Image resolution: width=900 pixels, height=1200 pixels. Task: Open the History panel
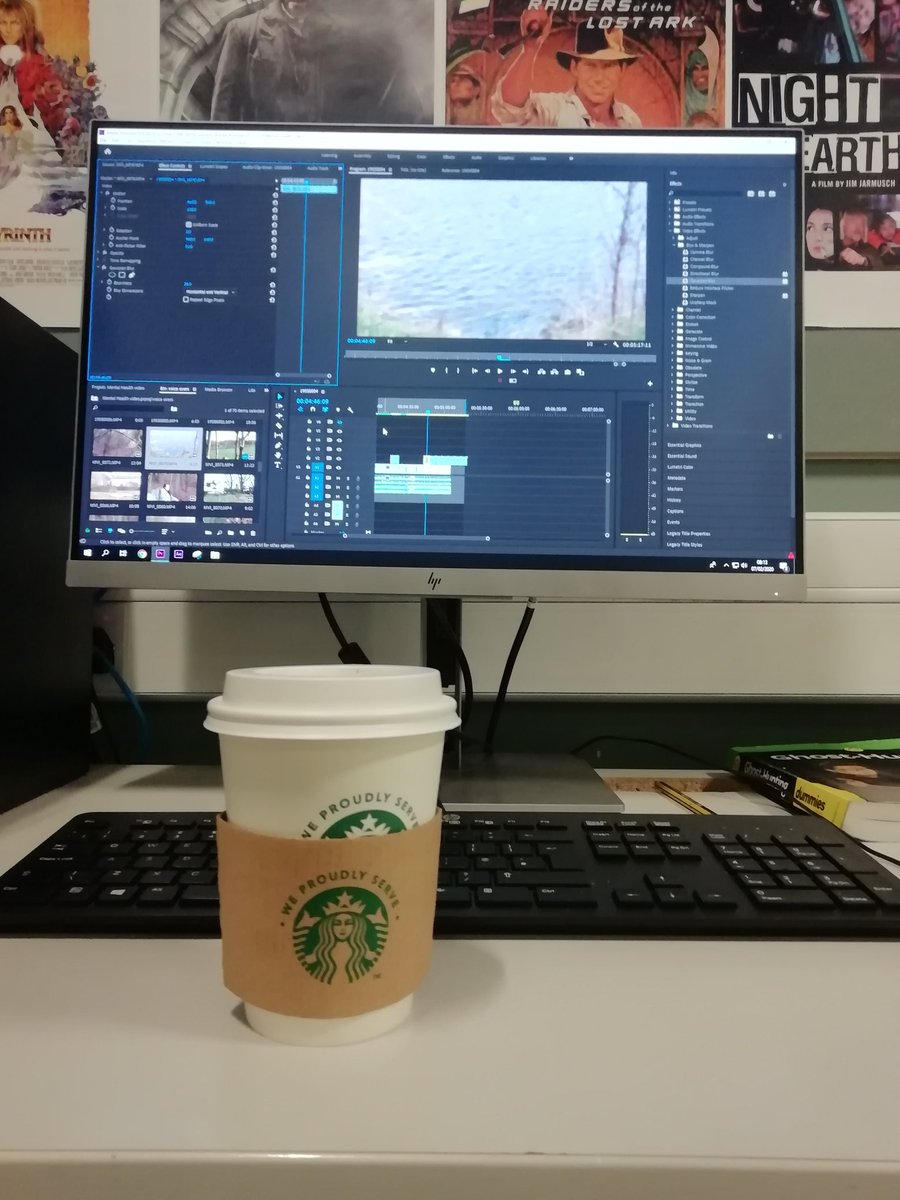674,500
